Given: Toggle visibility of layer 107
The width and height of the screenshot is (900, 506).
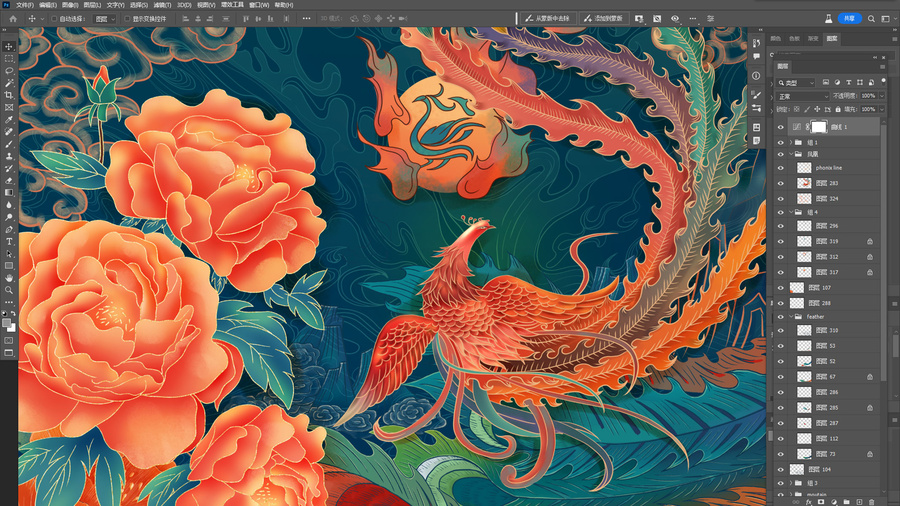Looking at the screenshot, I should click(x=781, y=288).
